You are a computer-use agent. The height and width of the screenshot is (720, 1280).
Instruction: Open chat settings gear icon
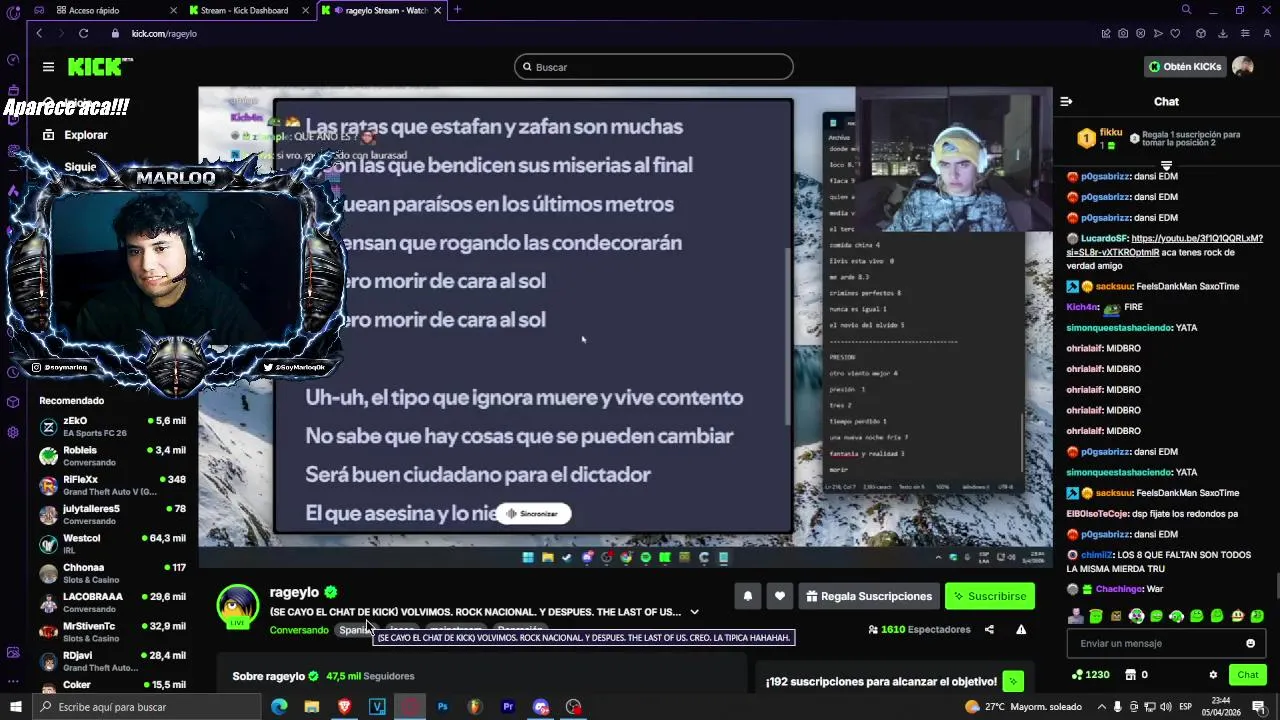[1213, 675]
